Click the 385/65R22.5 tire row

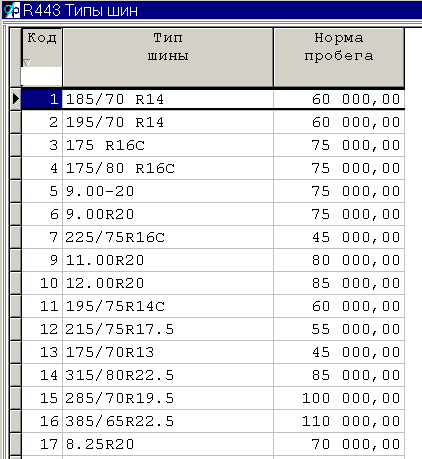pyautogui.click(x=213, y=421)
